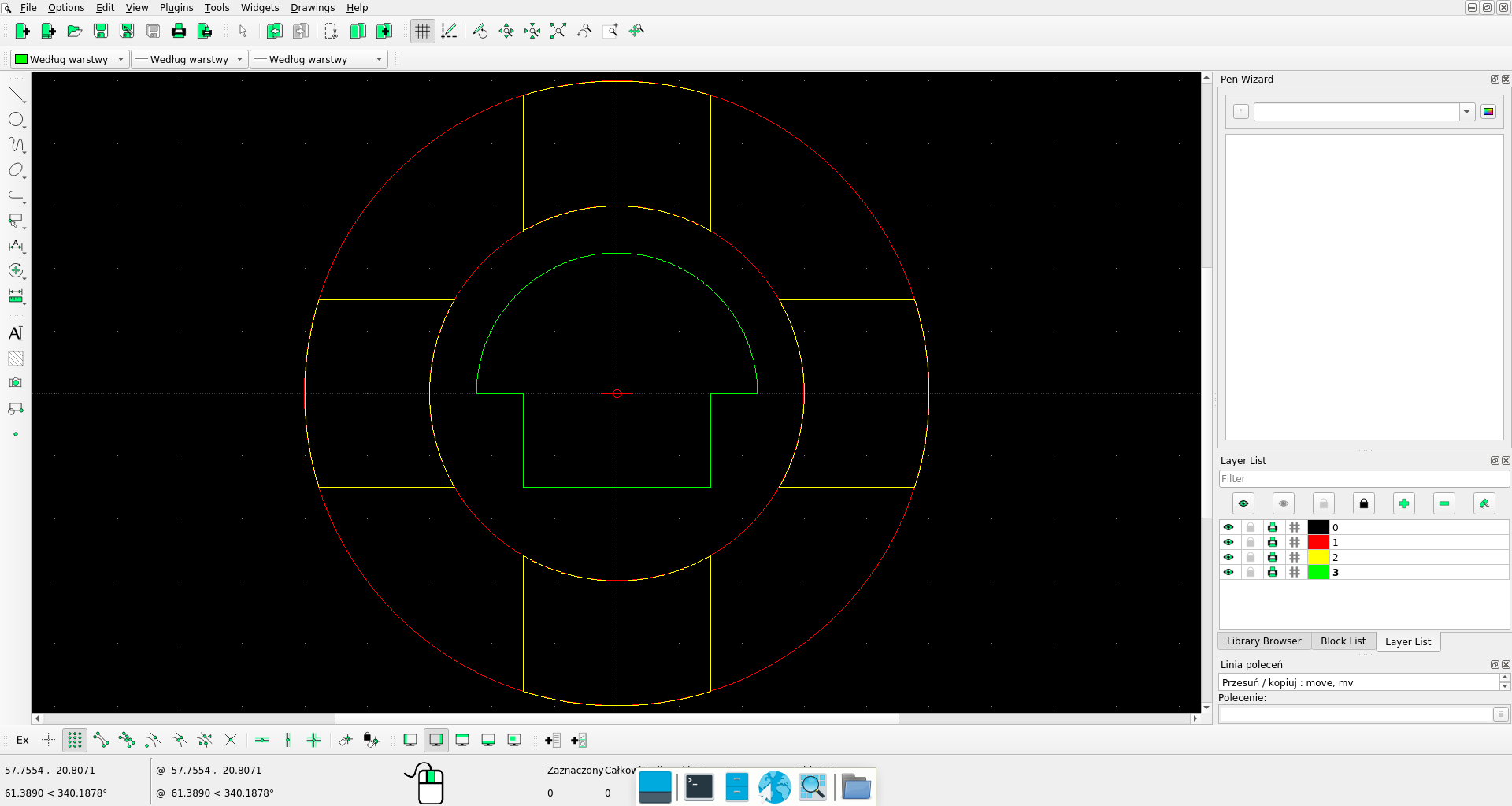
Task: Toggle Free snap crosshair button
Action: coord(49,740)
